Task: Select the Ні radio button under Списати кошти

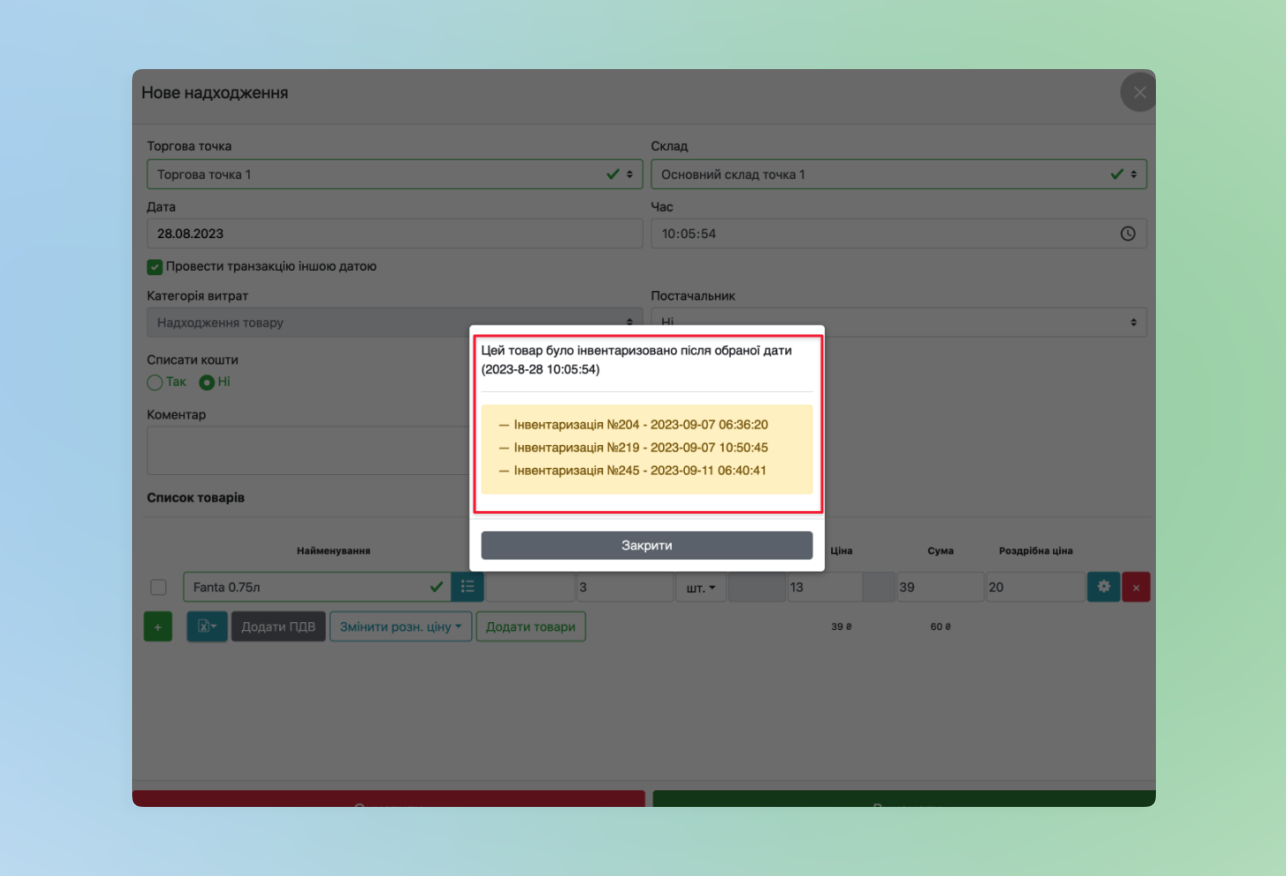Action: [x=207, y=382]
